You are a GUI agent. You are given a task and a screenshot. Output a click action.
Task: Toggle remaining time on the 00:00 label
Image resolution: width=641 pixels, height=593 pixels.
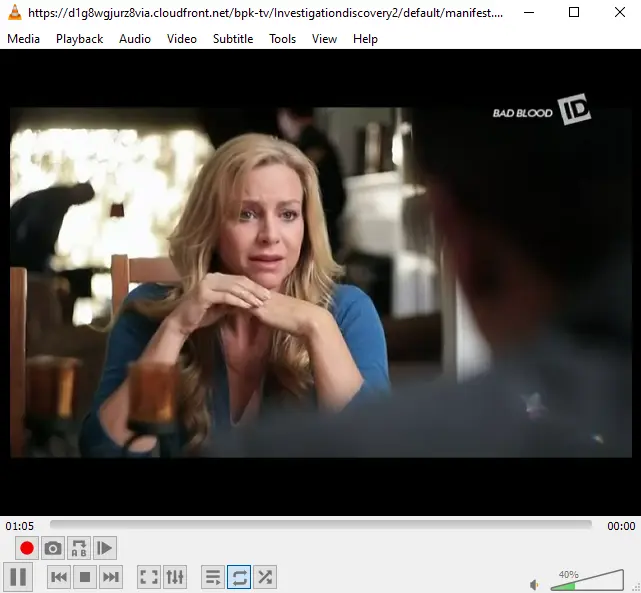(621, 526)
